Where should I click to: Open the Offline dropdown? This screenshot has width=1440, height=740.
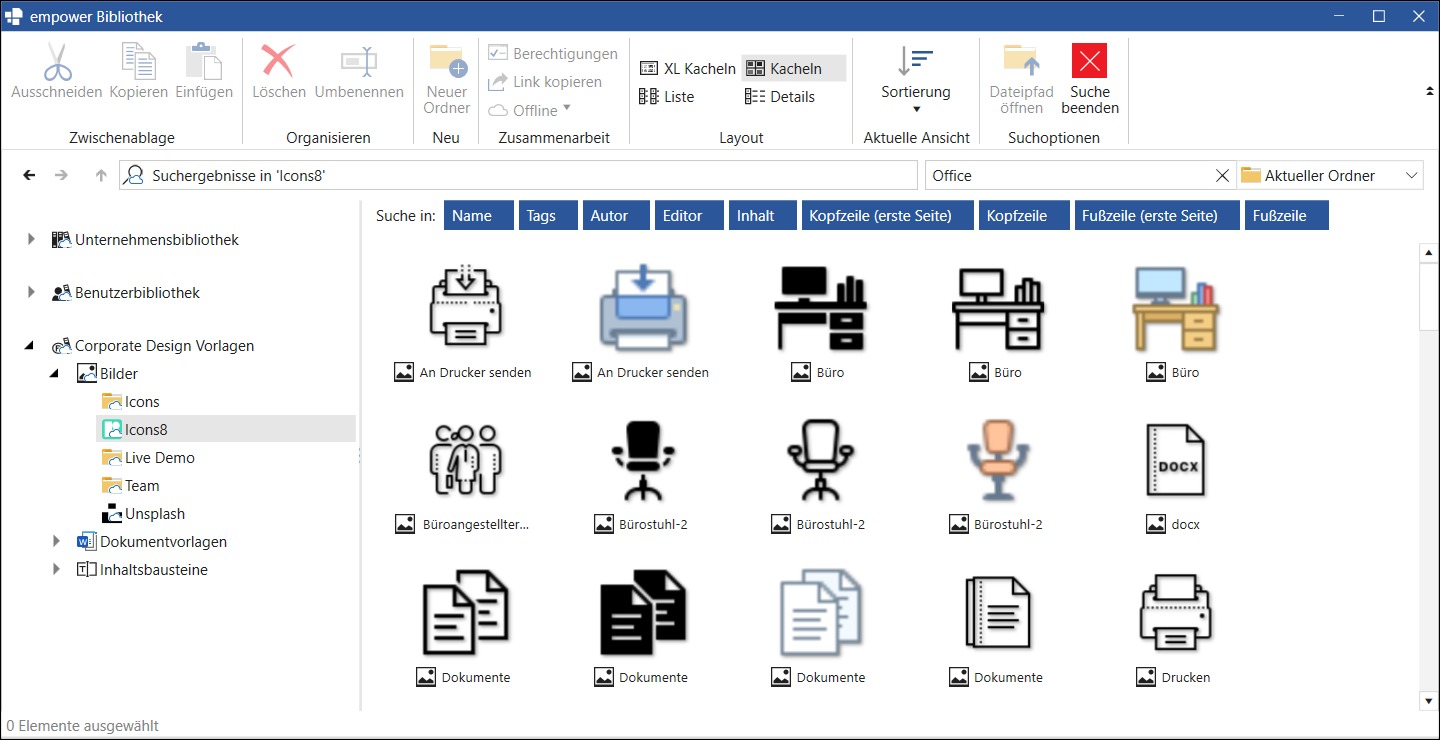529,110
